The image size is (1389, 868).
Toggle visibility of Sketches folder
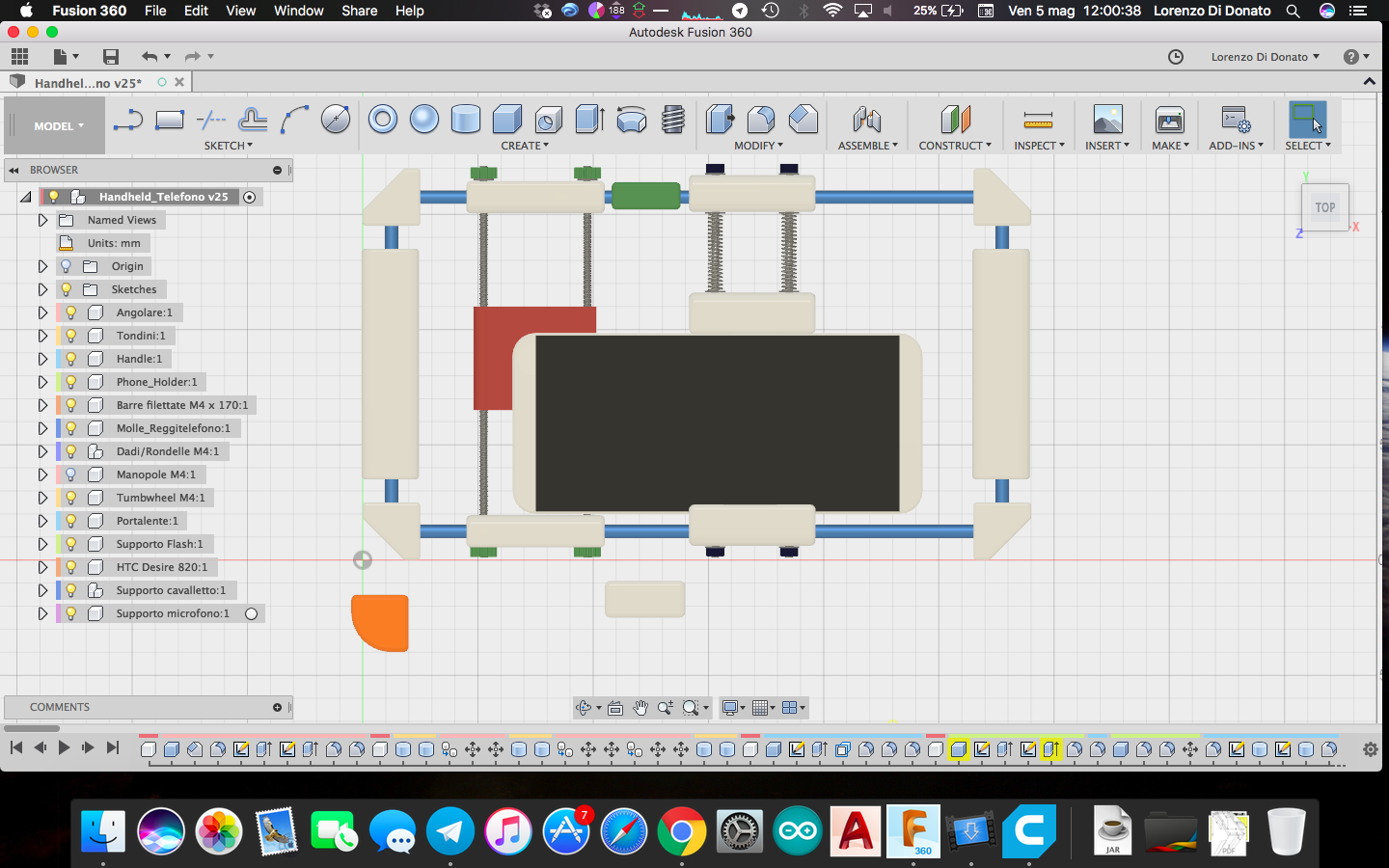66,289
